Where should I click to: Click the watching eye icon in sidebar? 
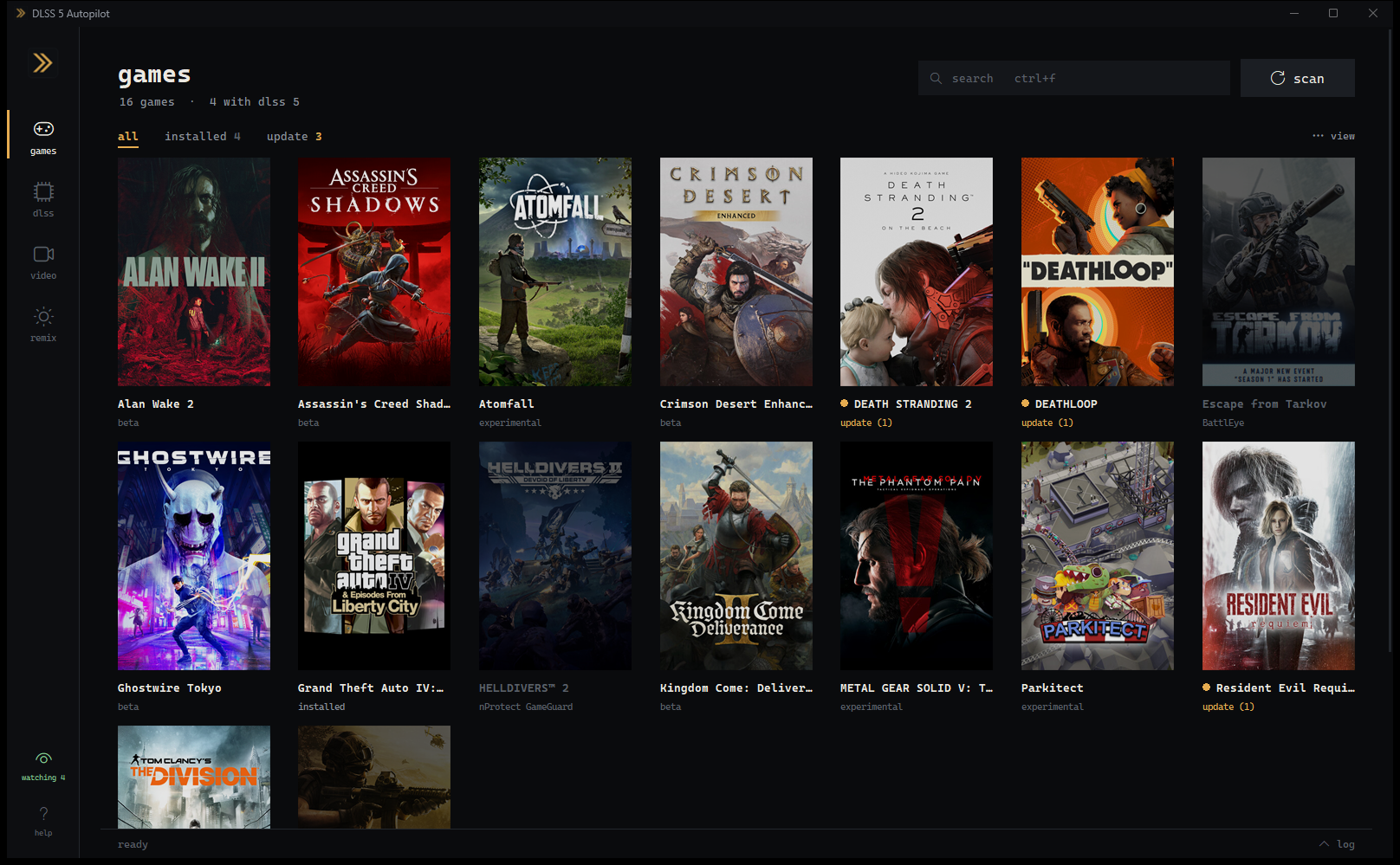pyautogui.click(x=43, y=758)
